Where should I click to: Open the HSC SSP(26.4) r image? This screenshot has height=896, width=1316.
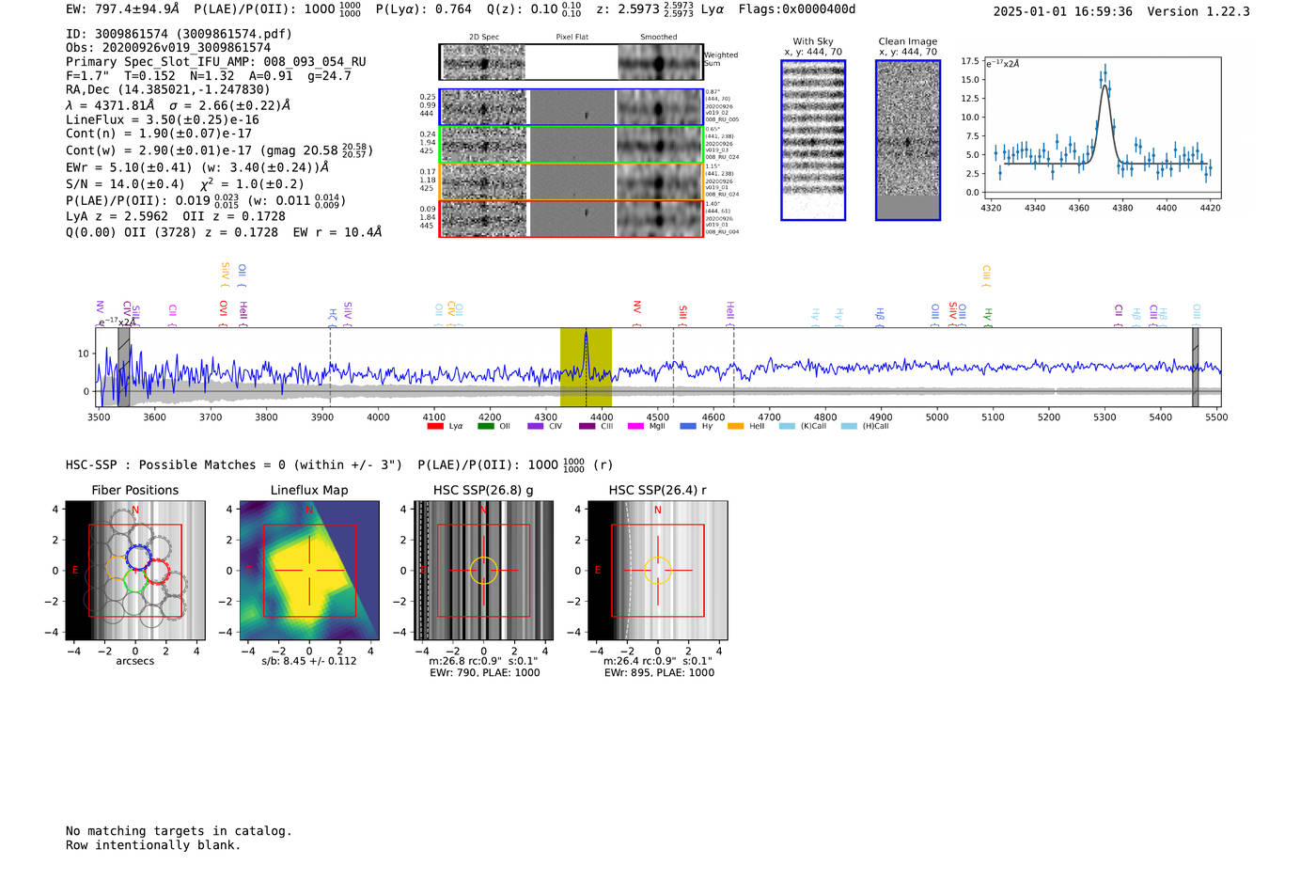[x=658, y=571]
